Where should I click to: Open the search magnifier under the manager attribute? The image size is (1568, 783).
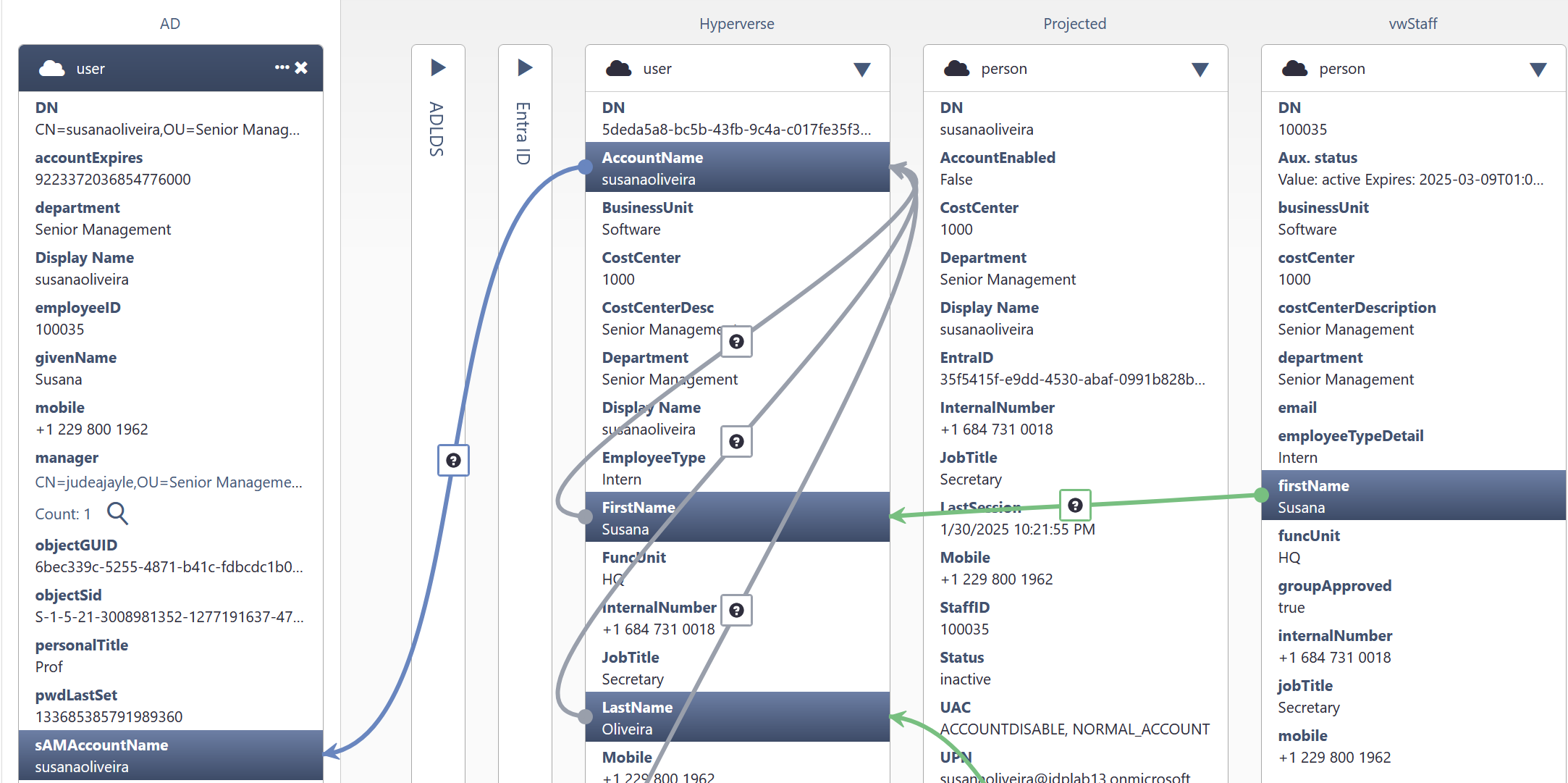[x=117, y=513]
